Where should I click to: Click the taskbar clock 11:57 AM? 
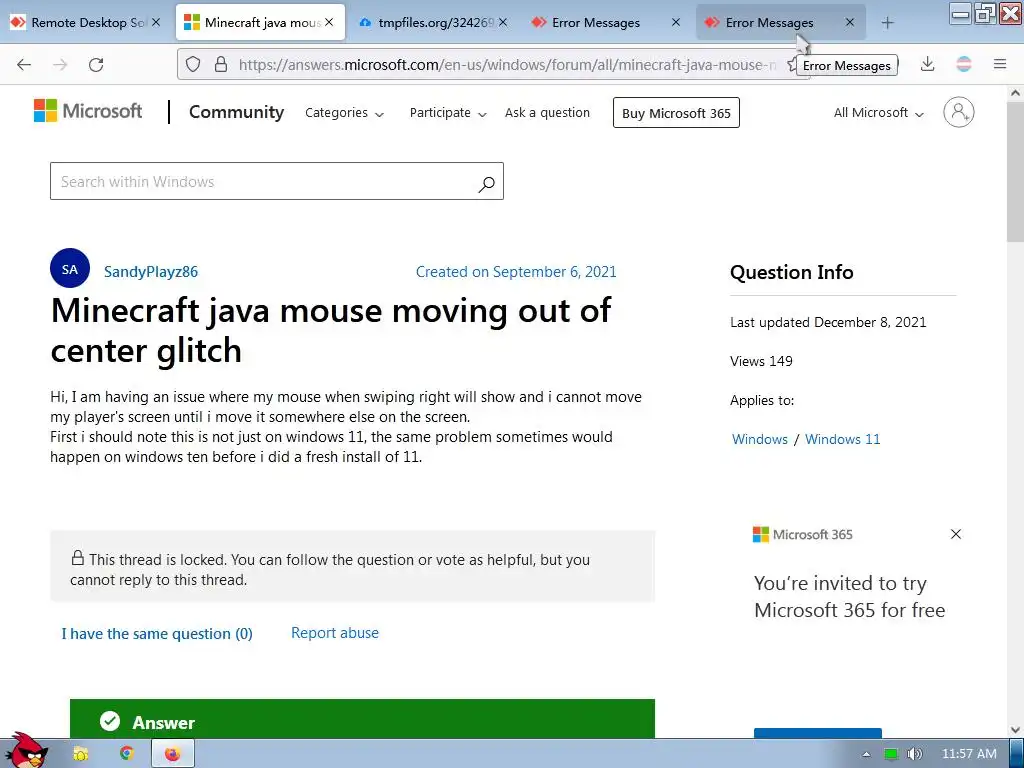tap(969, 754)
